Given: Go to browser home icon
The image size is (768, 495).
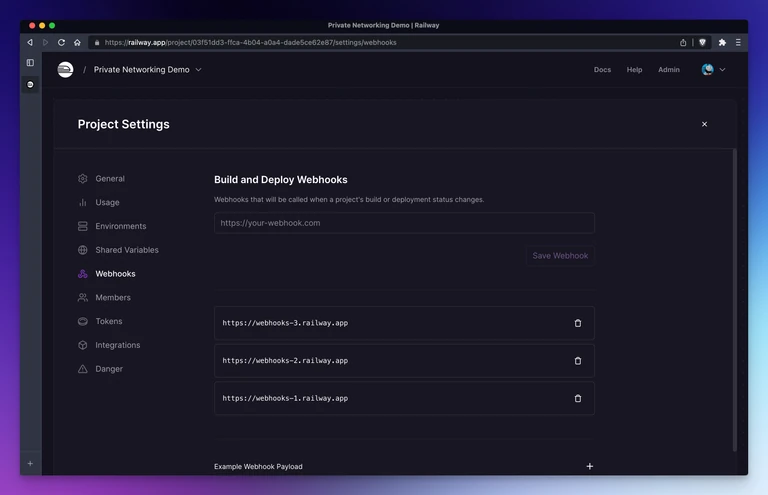Looking at the screenshot, I should click(x=77, y=43).
